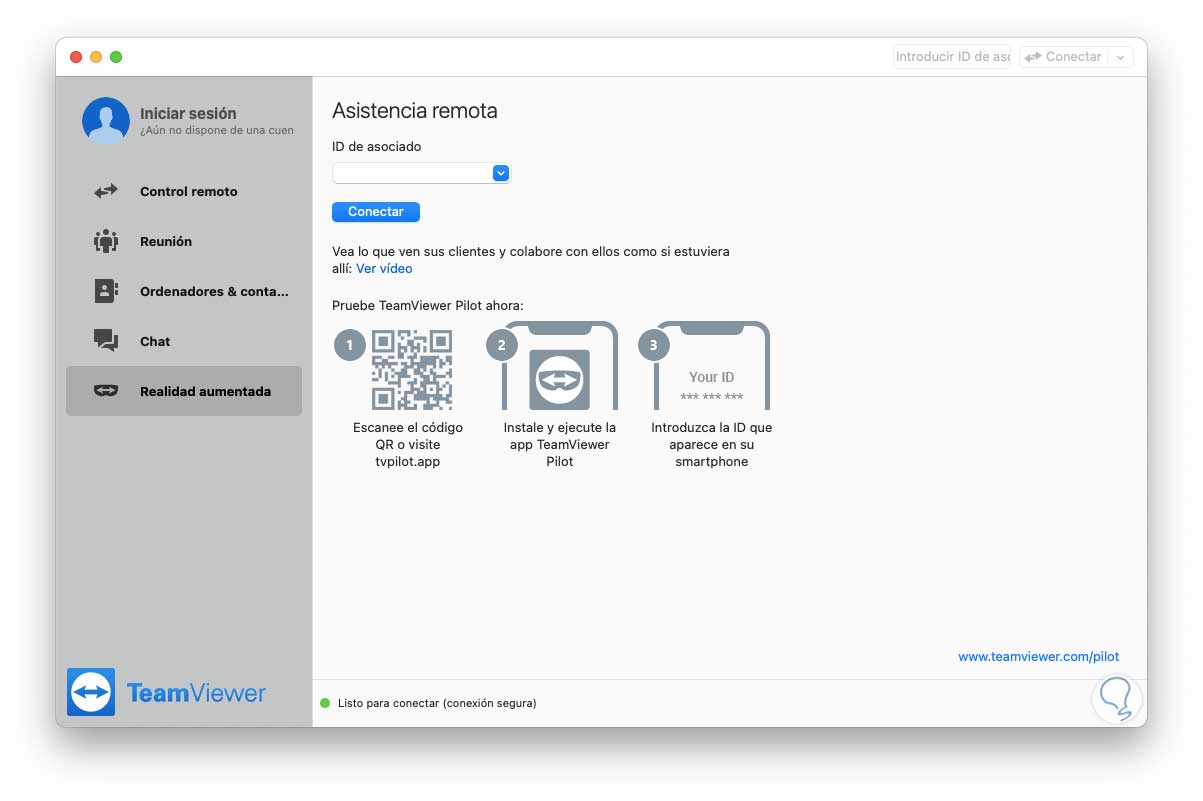This screenshot has height=801, width=1203.
Task: Open the Control remoto section
Action: pyautogui.click(x=184, y=191)
